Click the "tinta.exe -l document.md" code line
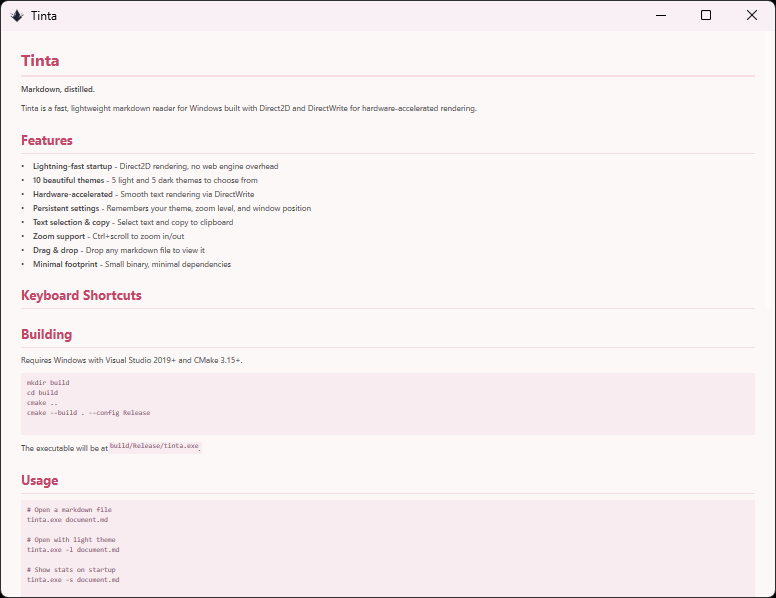 (73, 549)
